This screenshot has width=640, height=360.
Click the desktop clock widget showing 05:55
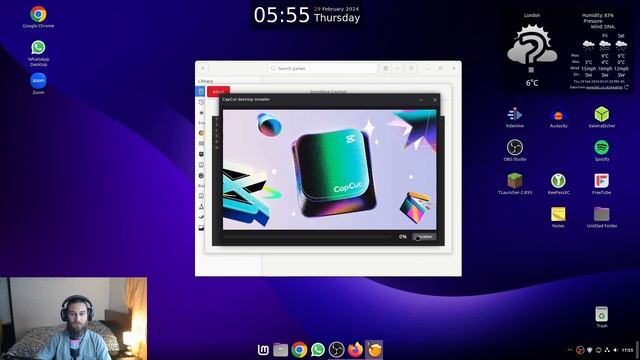pyautogui.click(x=282, y=15)
